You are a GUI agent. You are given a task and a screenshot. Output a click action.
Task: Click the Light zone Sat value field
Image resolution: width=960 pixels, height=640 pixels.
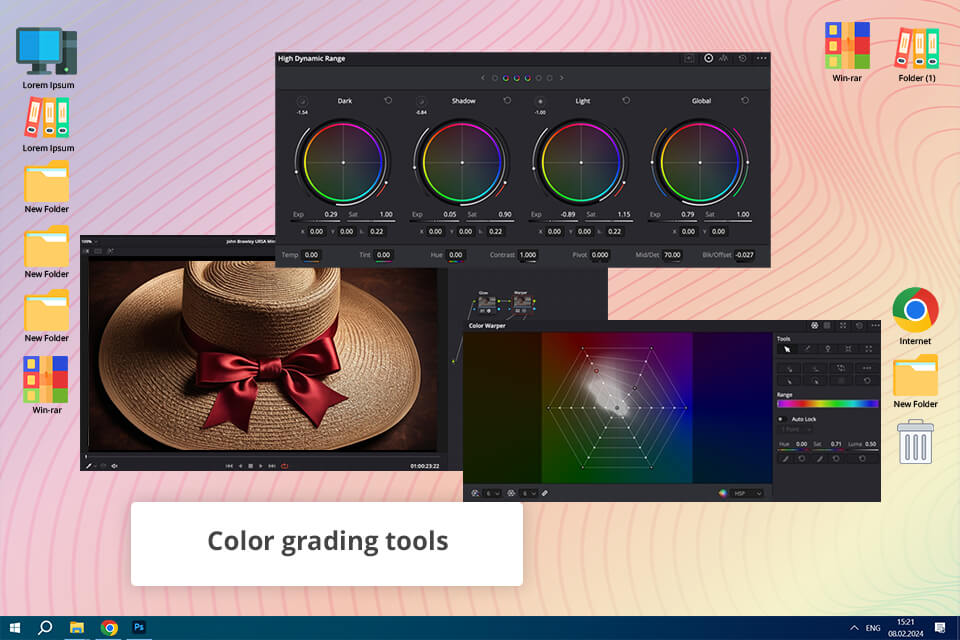click(x=623, y=214)
